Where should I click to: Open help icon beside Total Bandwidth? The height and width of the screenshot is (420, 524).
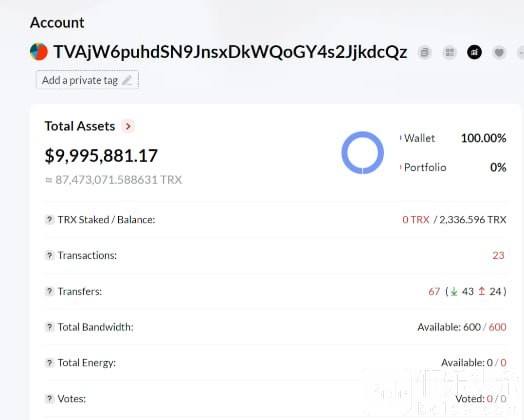pyautogui.click(x=49, y=327)
